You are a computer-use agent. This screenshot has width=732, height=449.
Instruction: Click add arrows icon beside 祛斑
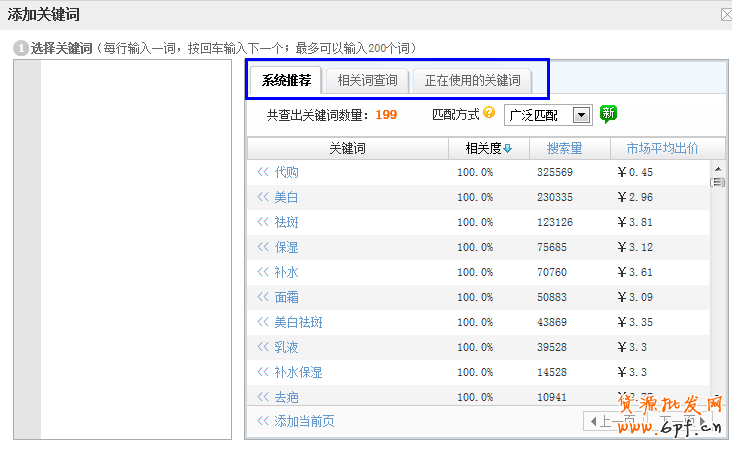pyautogui.click(x=263, y=222)
